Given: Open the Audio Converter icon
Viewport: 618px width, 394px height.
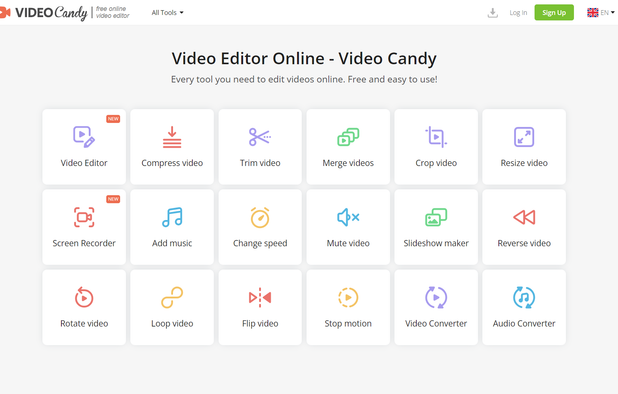Looking at the screenshot, I should tap(524, 297).
